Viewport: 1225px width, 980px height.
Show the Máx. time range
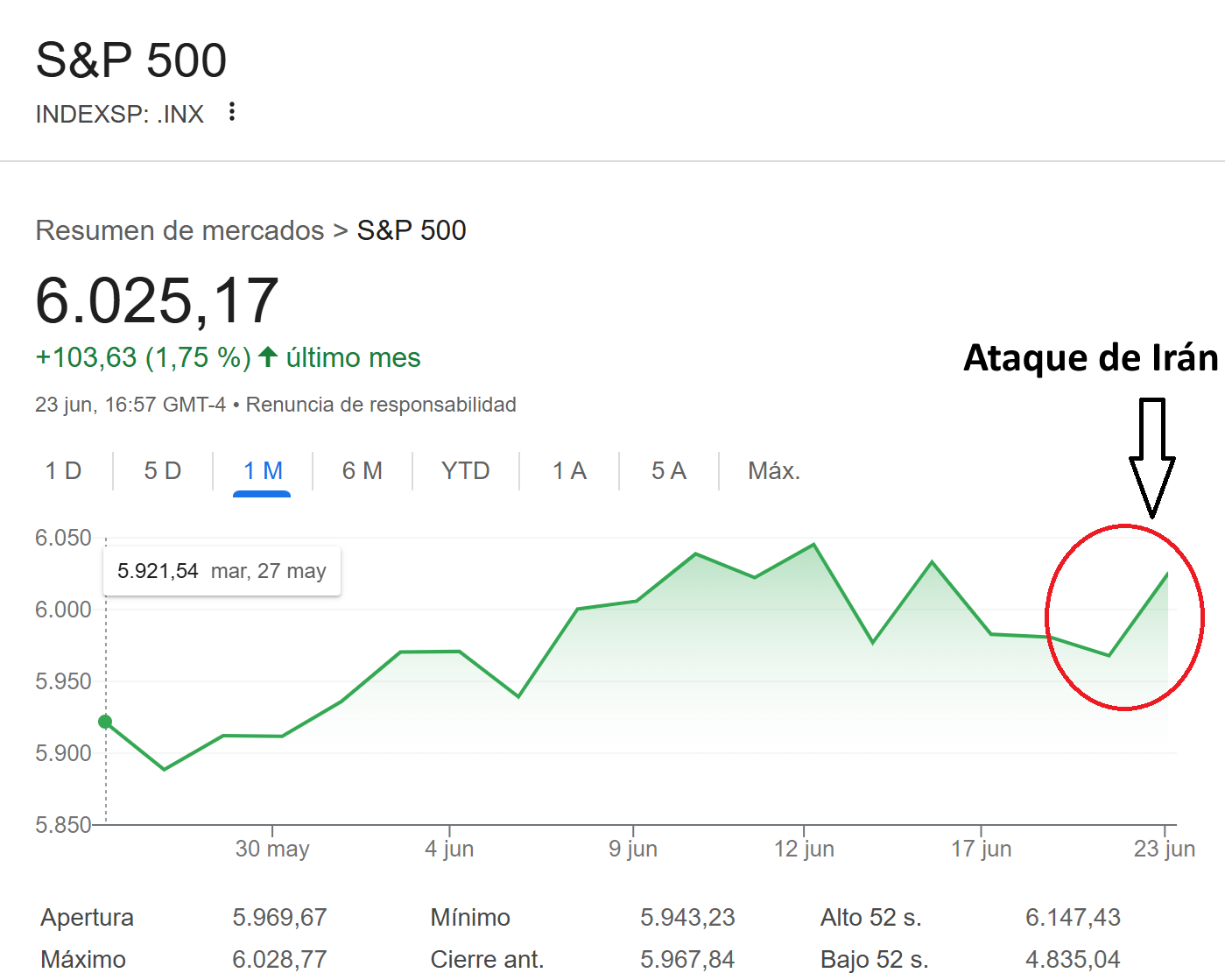(x=774, y=471)
